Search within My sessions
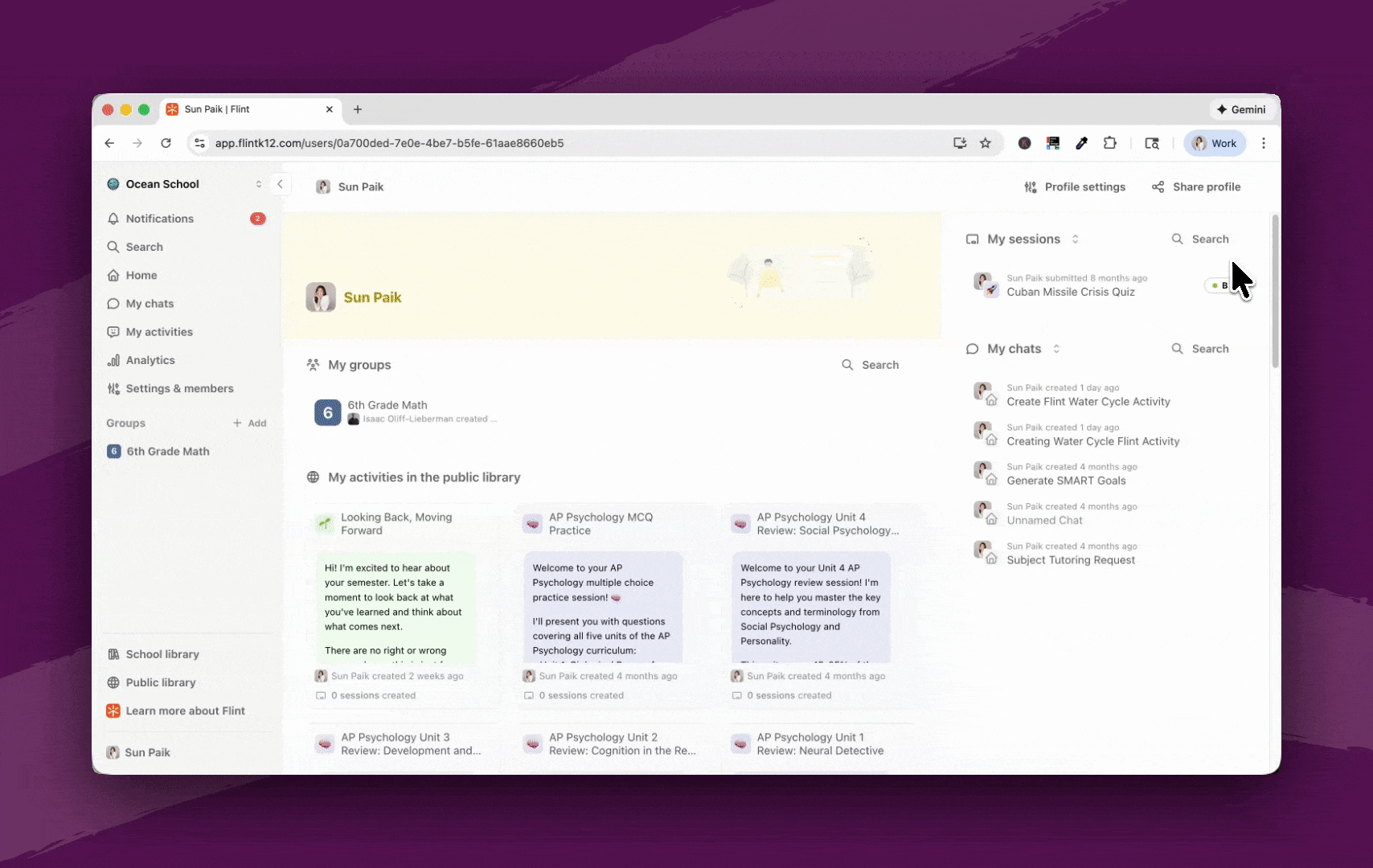The height and width of the screenshot is (868, 1373). tap(1200, 240)
